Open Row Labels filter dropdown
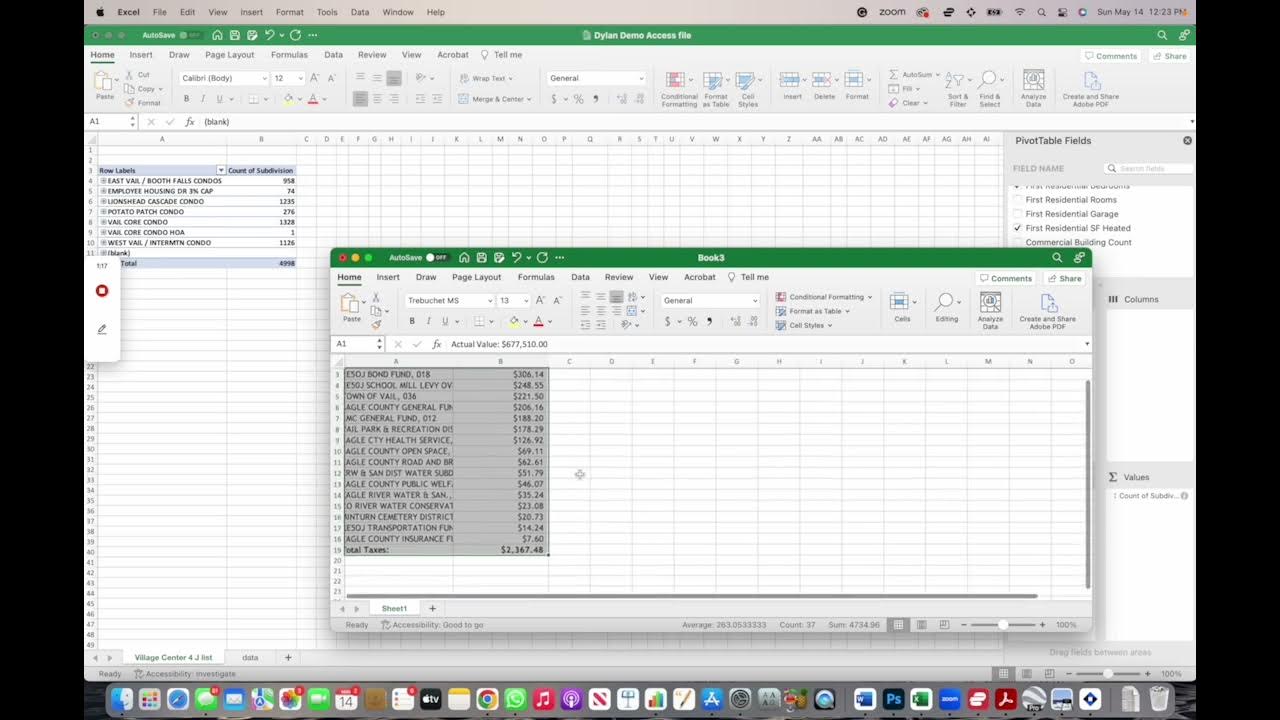1280x720 pixels. click(x=221, y=171)
